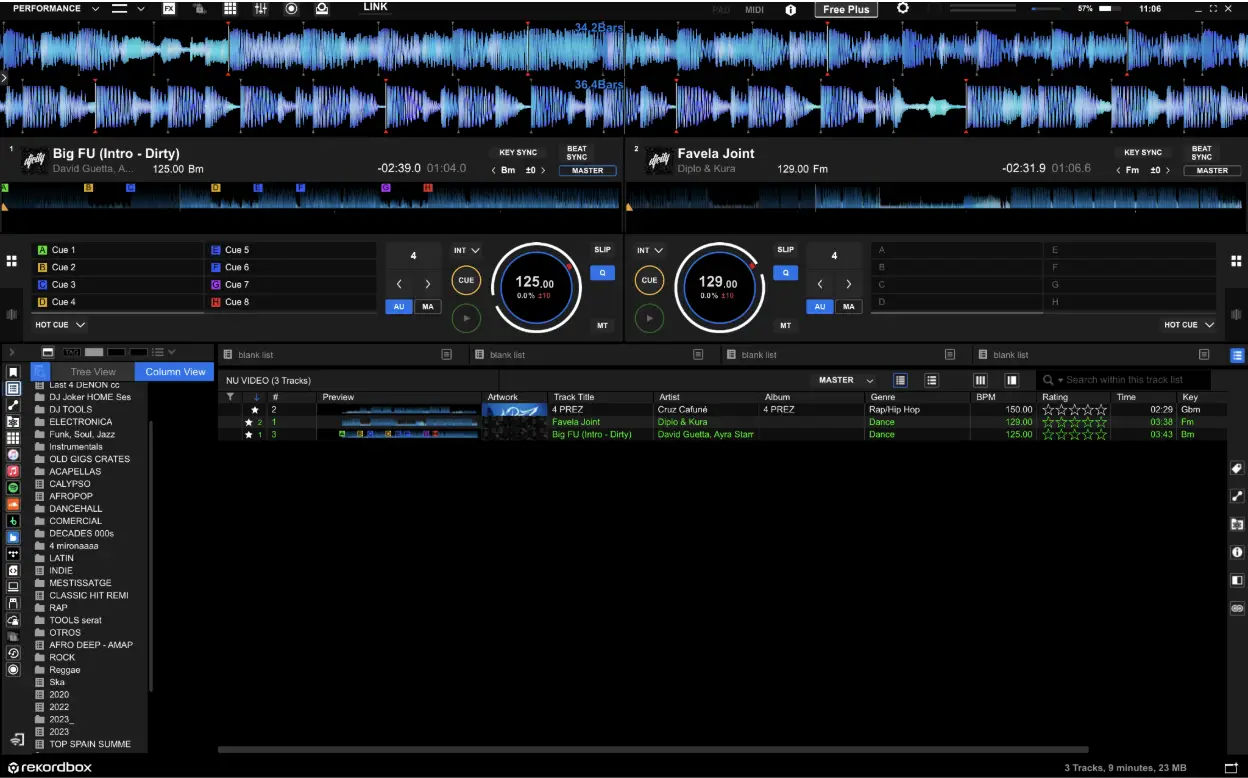The image size is (1248, 778).
Task: Trigger hot cue H labeled Cue 8
Action: coord(291,302)
